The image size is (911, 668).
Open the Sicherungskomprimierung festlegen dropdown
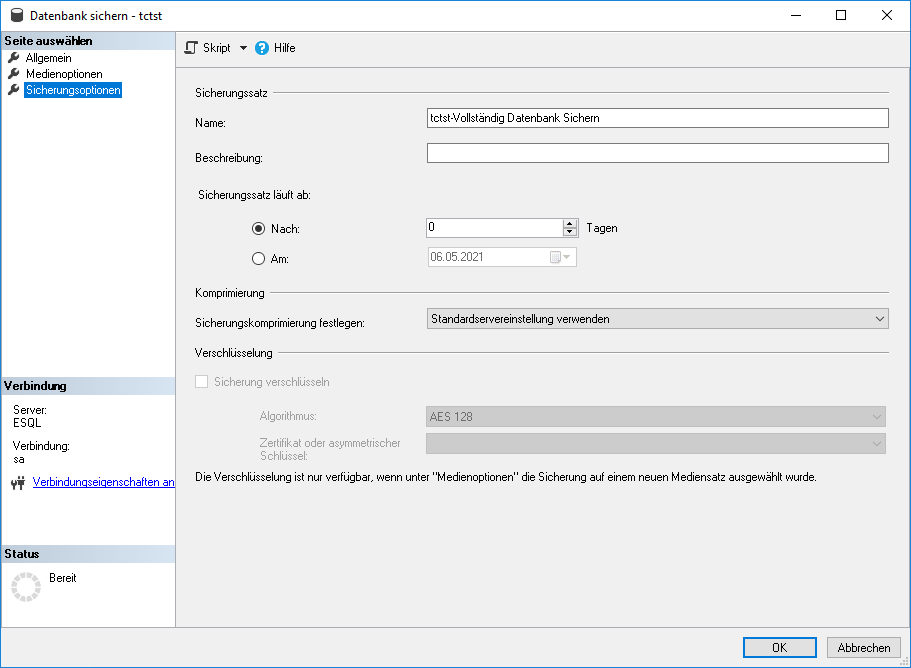coord(657,319)
